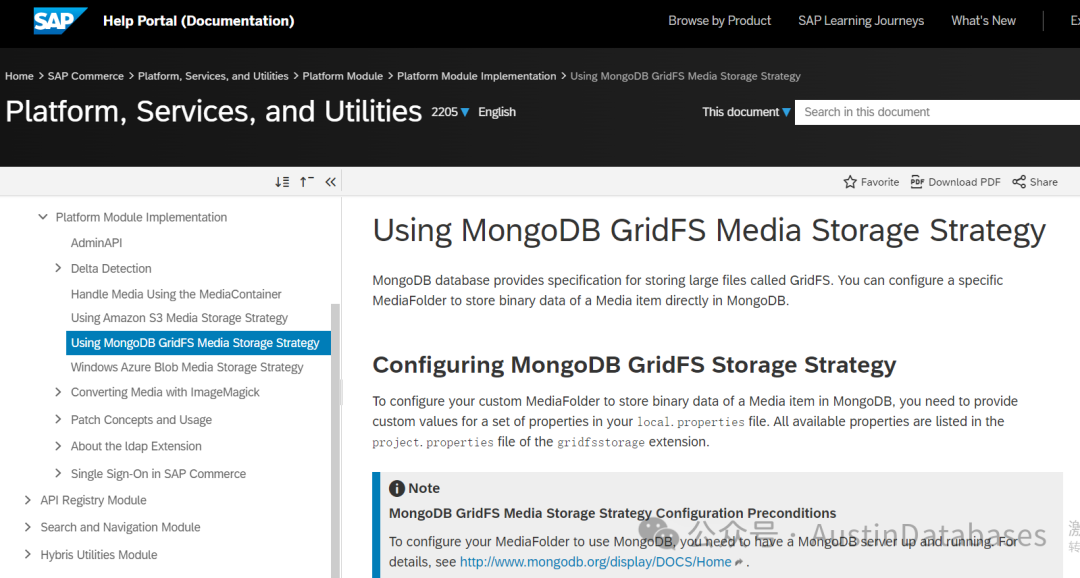Click the Share label

[x=1043, y=182]
